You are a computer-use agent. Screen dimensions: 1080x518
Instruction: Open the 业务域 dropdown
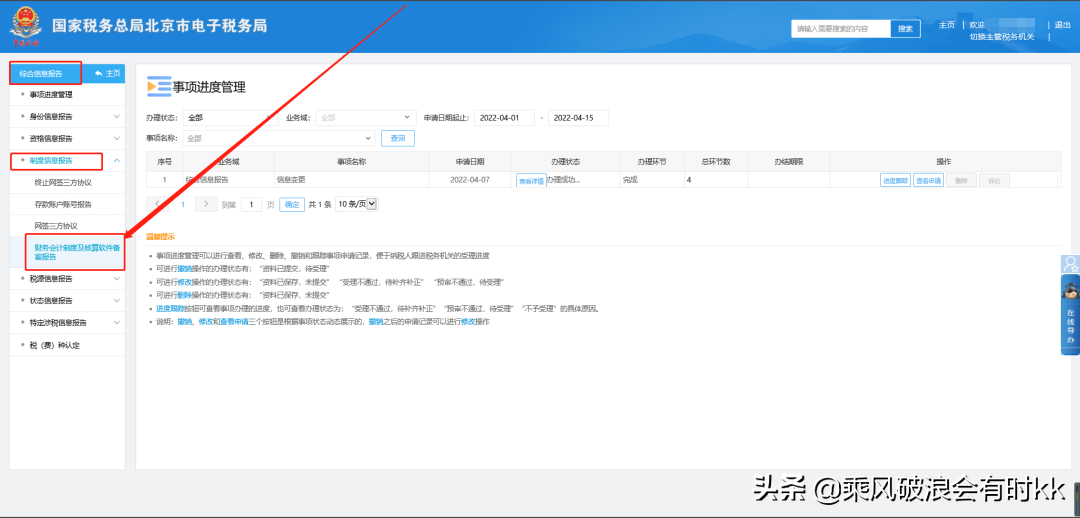(x=366, y=118)
